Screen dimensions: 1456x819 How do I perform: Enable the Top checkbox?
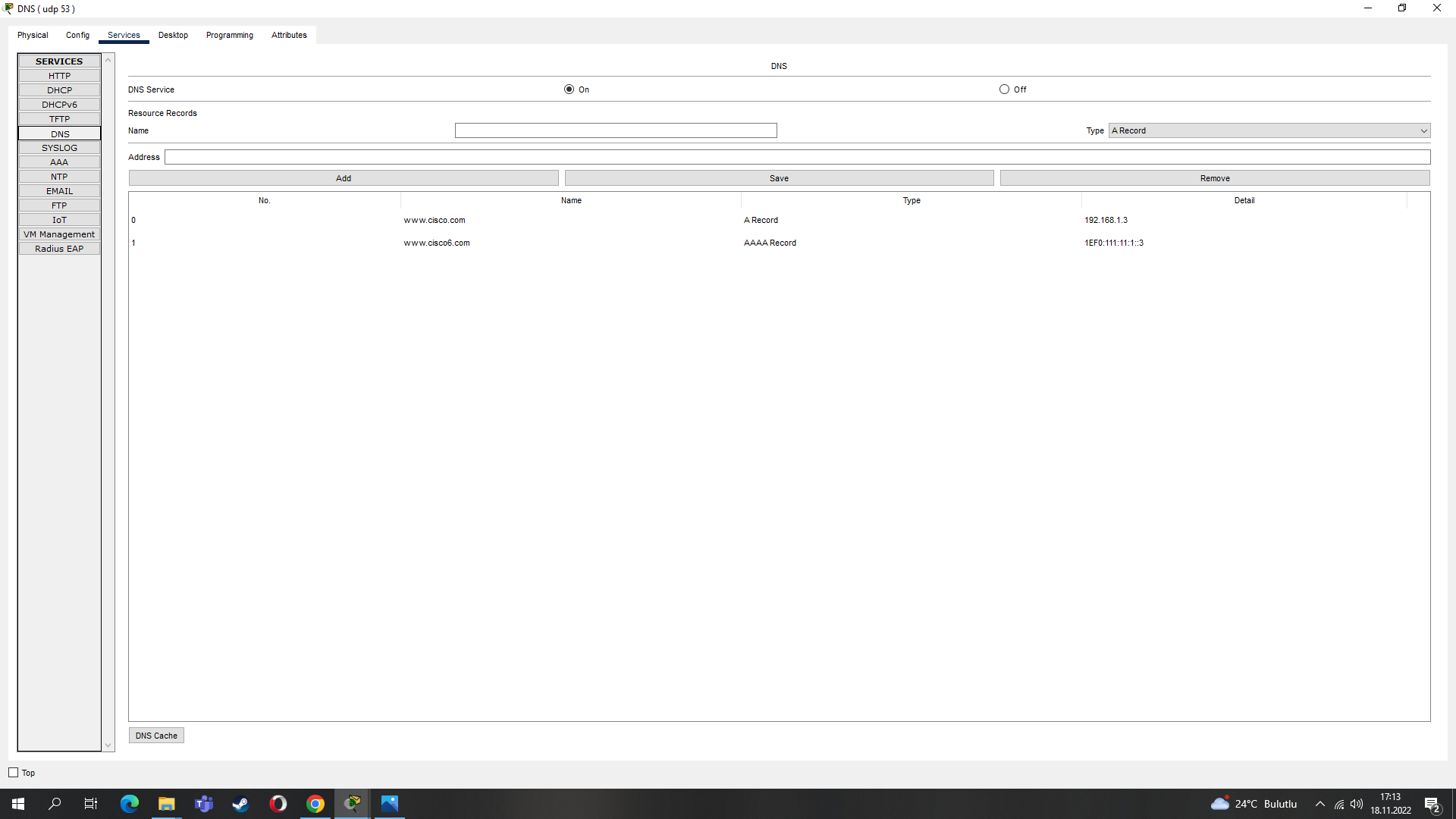click(x=14, y=773)
